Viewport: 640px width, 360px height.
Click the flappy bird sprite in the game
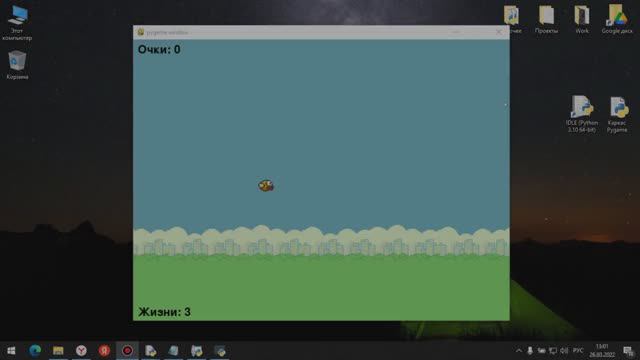(266, 186)
